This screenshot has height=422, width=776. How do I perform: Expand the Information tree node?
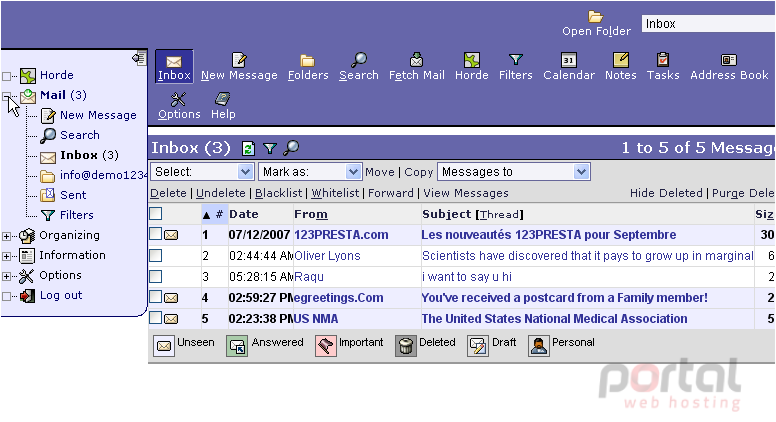tap(6, 256)
